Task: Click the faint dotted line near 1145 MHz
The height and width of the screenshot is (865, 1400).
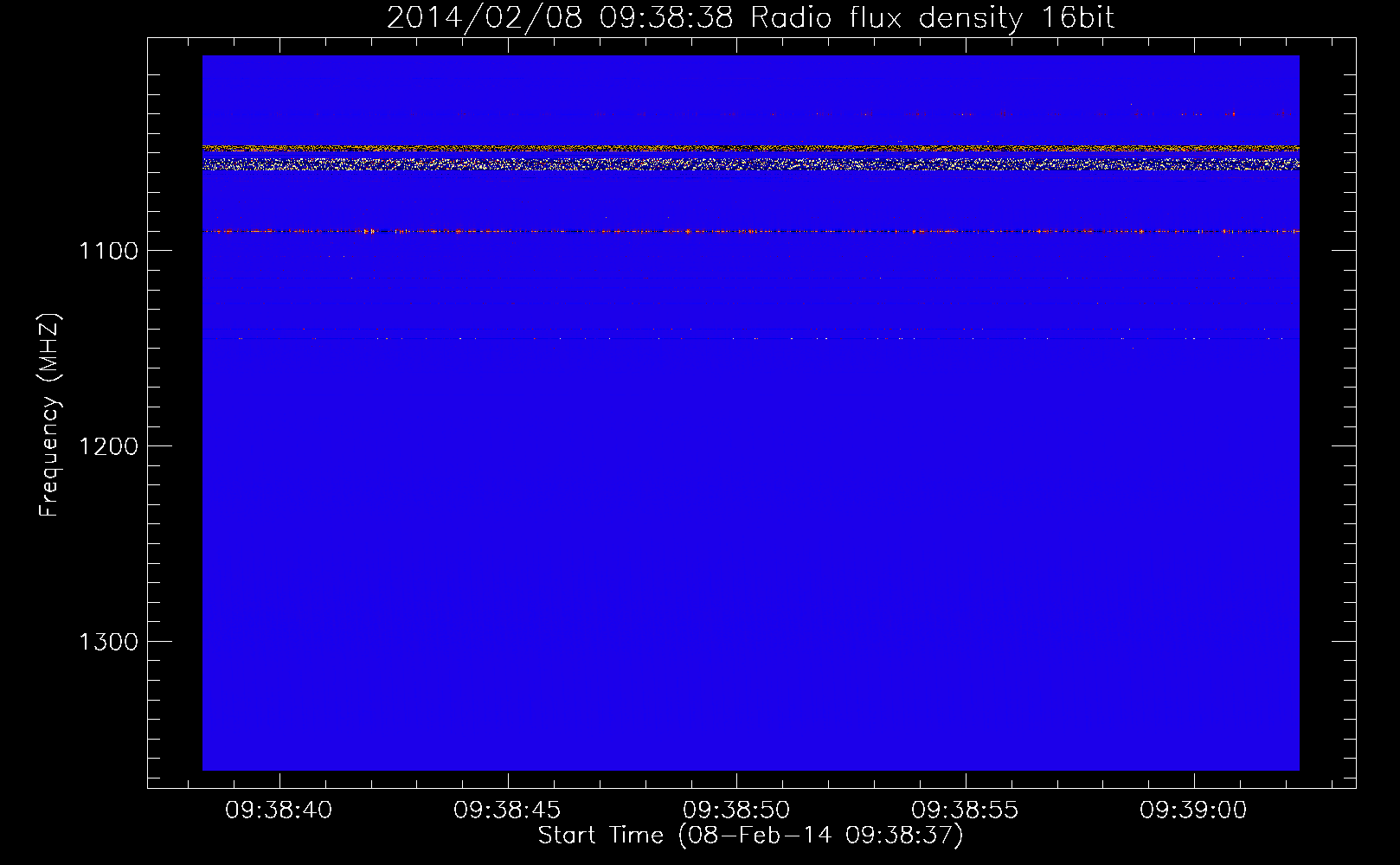Action: point(750,337)
